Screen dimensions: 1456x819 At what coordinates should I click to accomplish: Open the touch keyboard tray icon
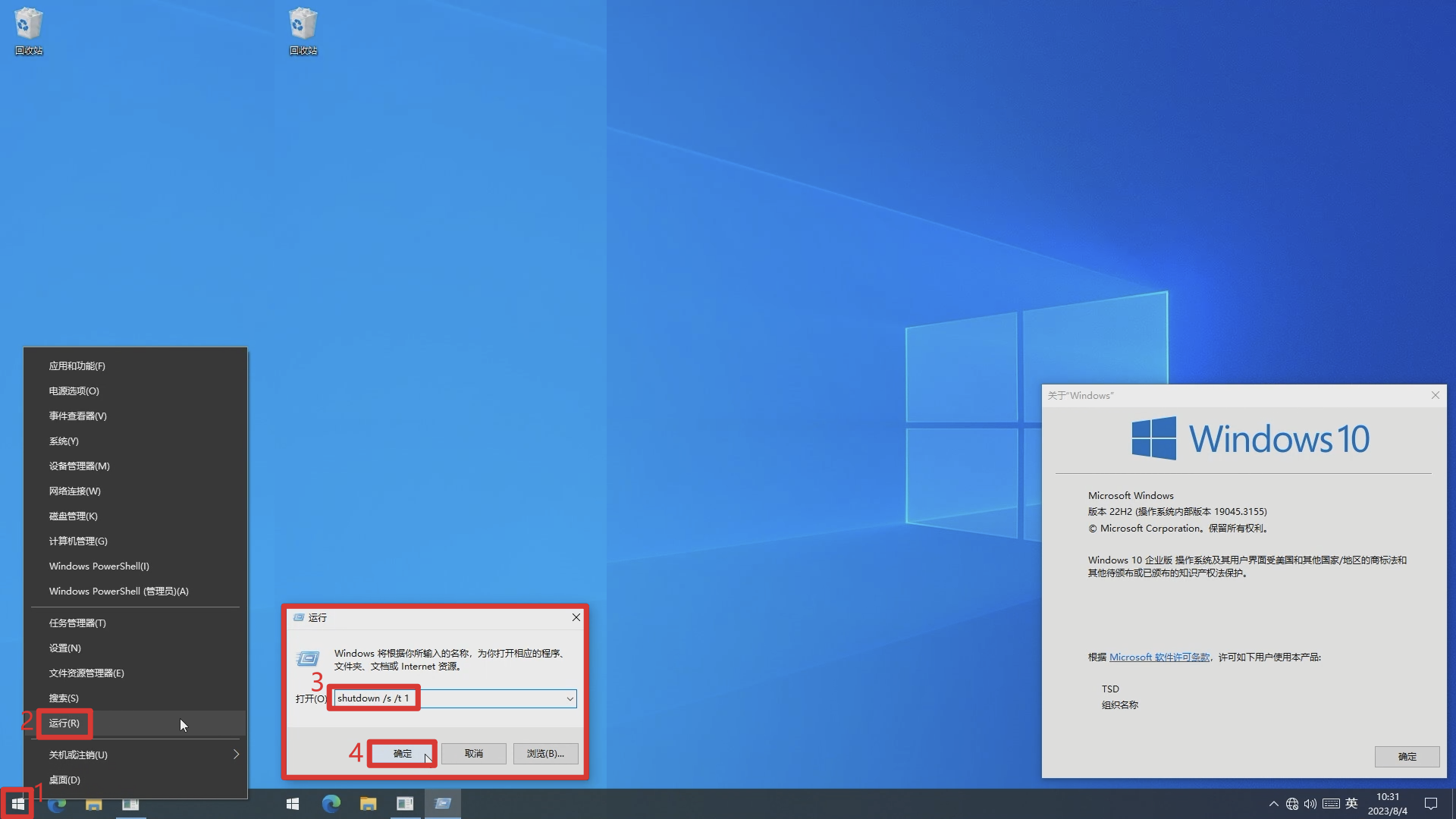(1331, 804)
